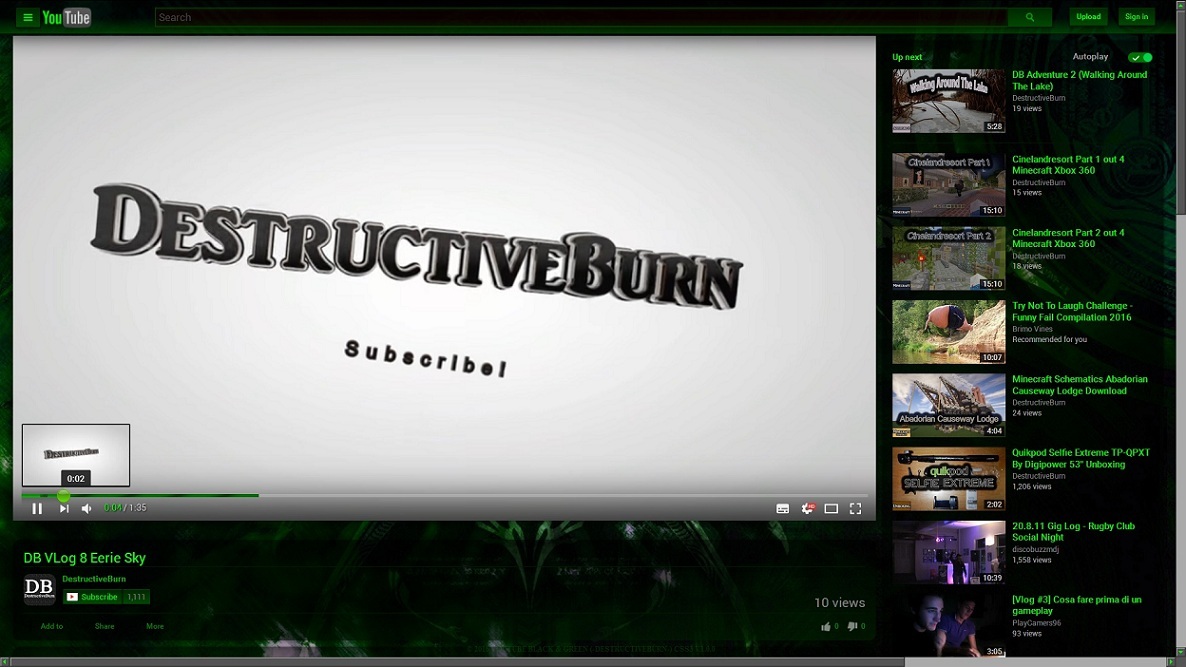Image resolution: width=1186 pixels, height=667 pixels.
Task: Switch to theater mode
Action: [x=831, y=508]
